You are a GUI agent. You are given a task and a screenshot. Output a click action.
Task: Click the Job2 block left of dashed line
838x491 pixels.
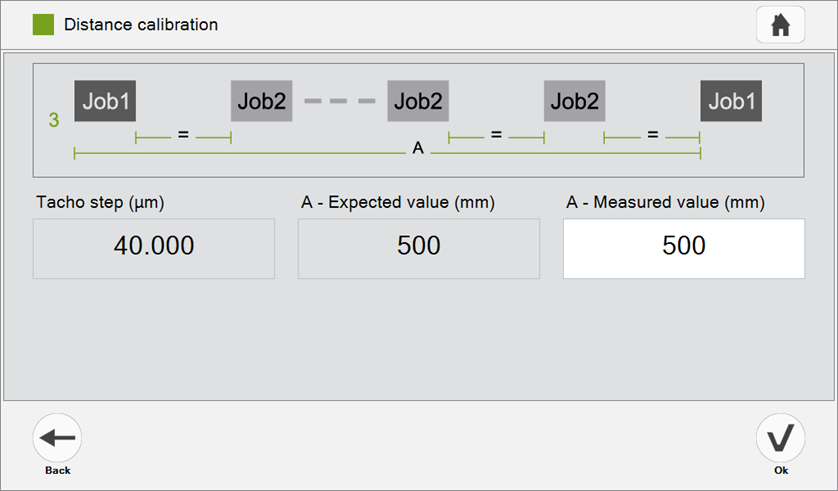coord(262,101)
